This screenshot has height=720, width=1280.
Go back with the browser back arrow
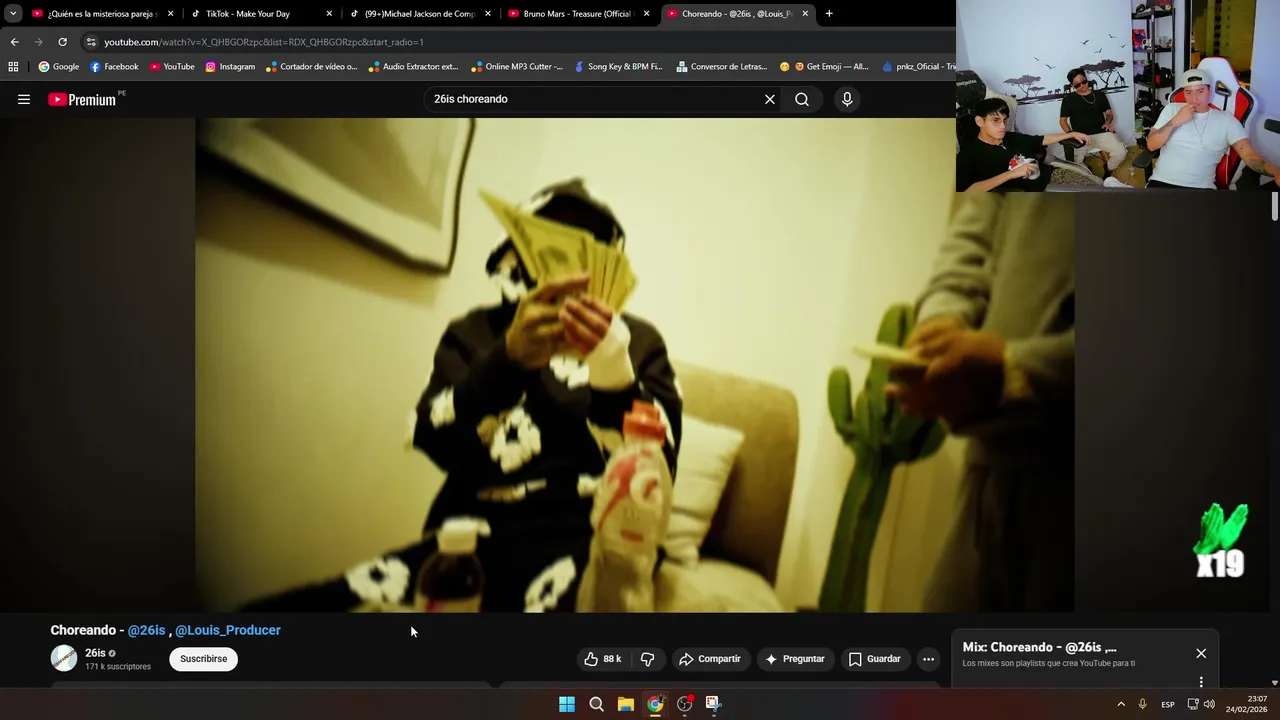pyautogui.click(x=14, y=42)
